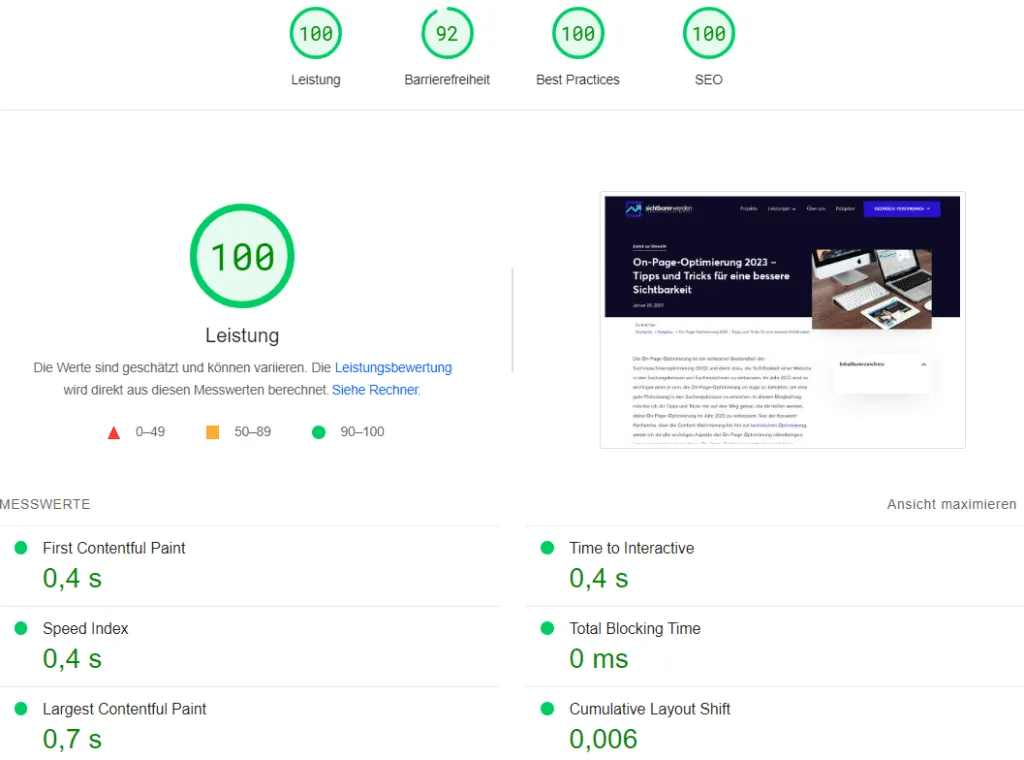Click the green dot beside Largest Contentful Paint
1024x760 pixels.
pyautogui.click(x=21, y=708)
